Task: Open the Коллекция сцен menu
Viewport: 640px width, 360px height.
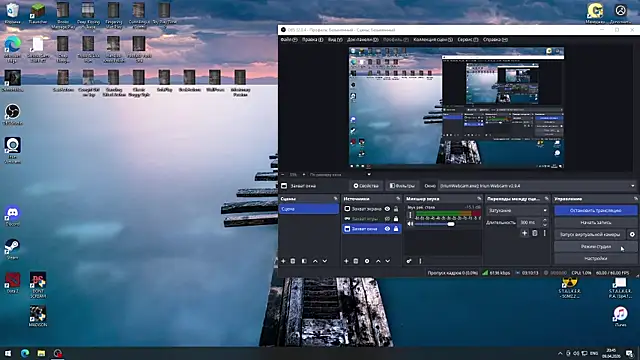Action: point(433,40)
